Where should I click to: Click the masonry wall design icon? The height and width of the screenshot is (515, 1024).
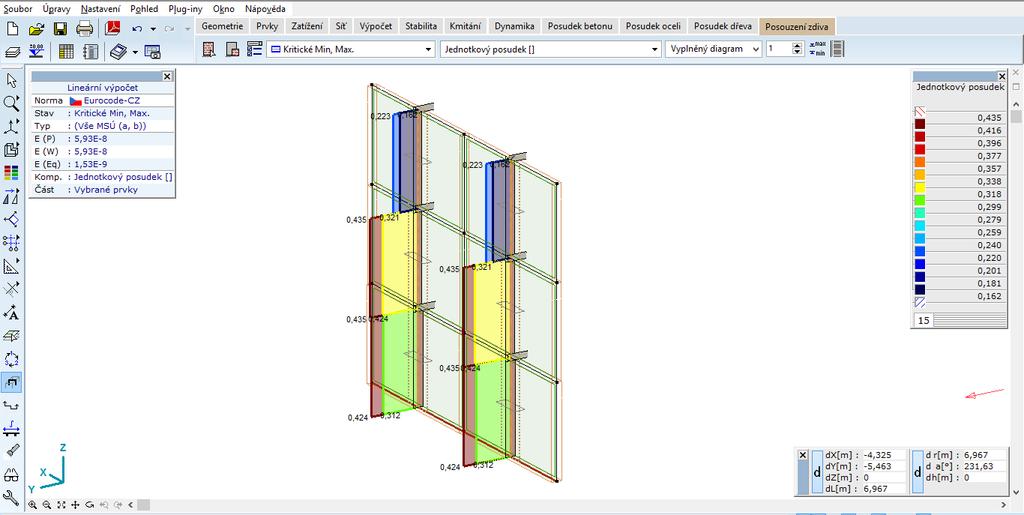point(209,49)
